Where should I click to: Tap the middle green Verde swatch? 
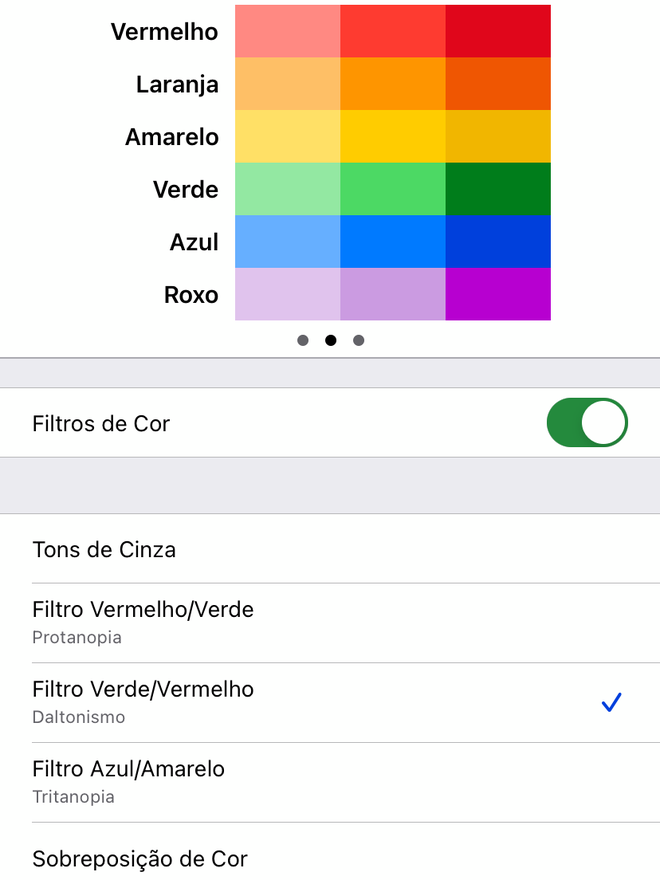click(x=393, y=189)
